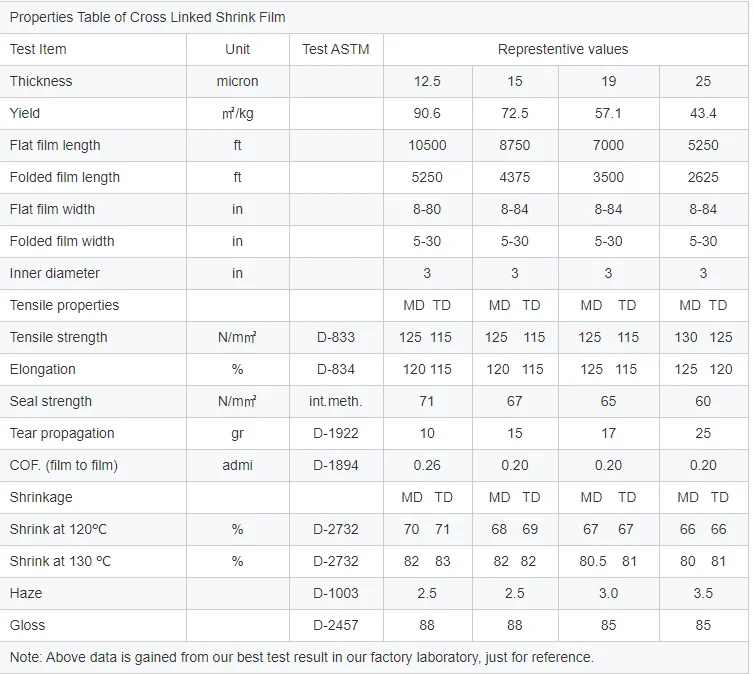The height and width of the screenshot is (674, 753).
Task: Select the D-834 elongation test cell
Action: point(335,369)
